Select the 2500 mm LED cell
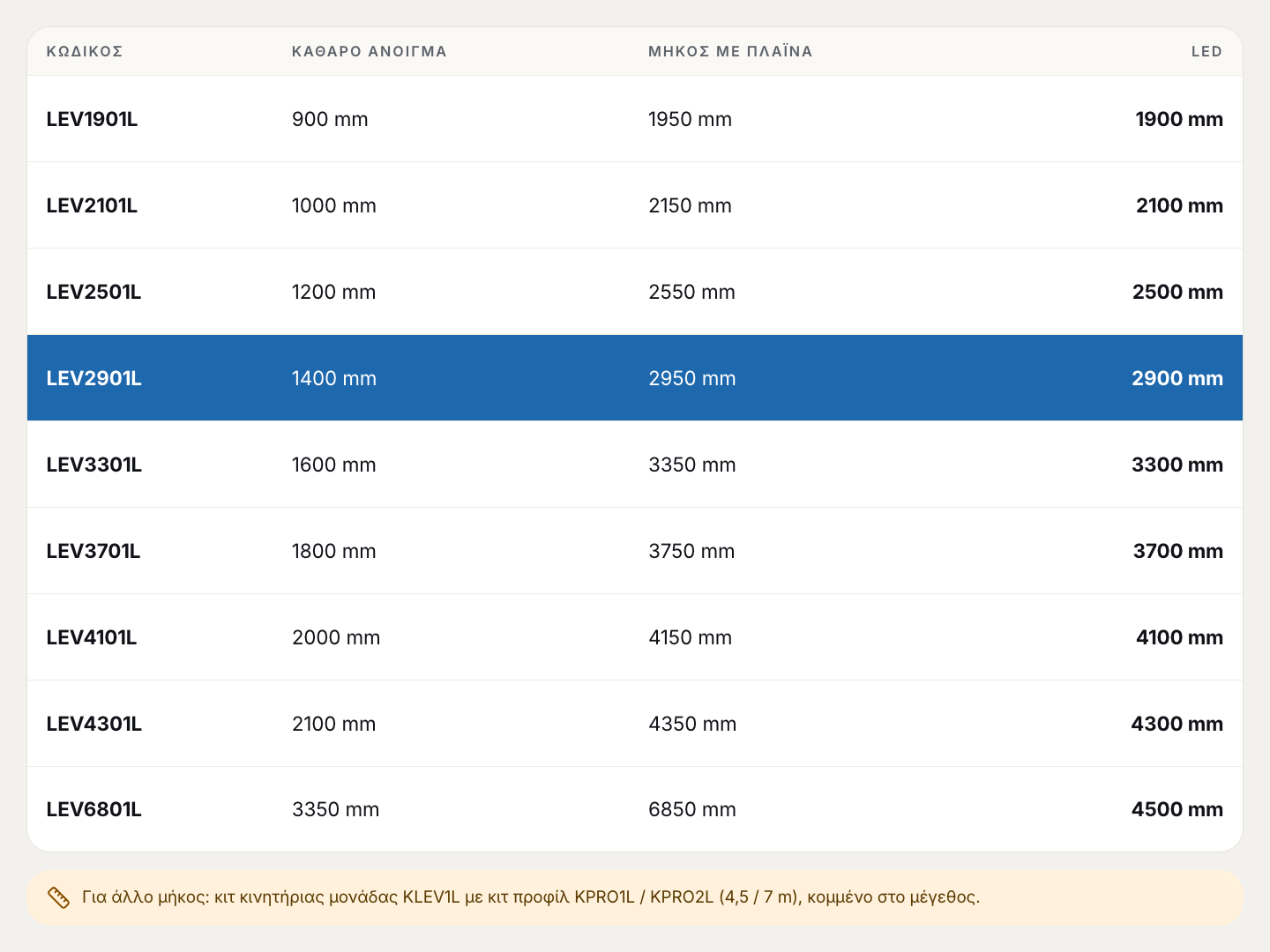The height and width of the screenshot is (952, 1270). (1177, 292)
